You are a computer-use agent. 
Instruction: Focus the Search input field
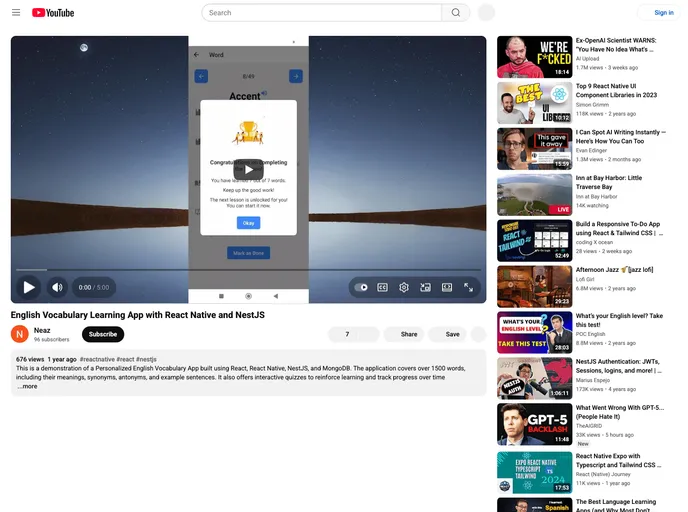tap(322, 13)
